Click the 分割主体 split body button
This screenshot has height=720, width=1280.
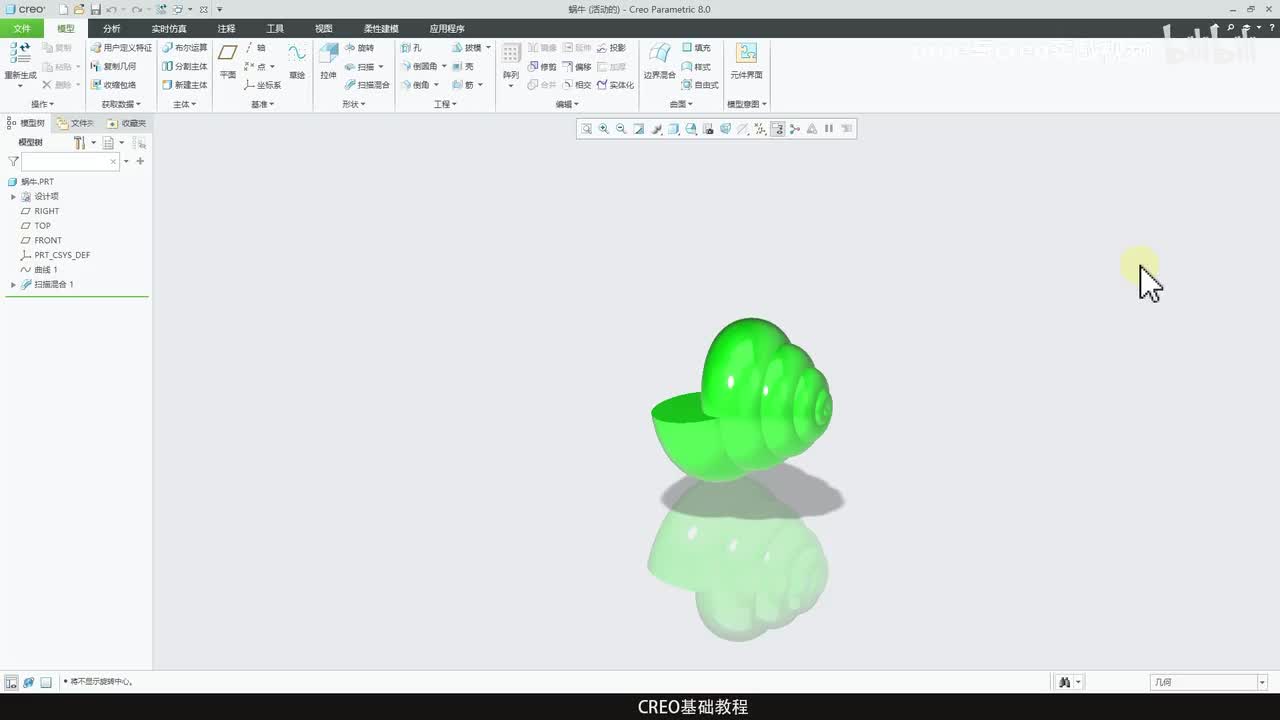pos(185,66)
